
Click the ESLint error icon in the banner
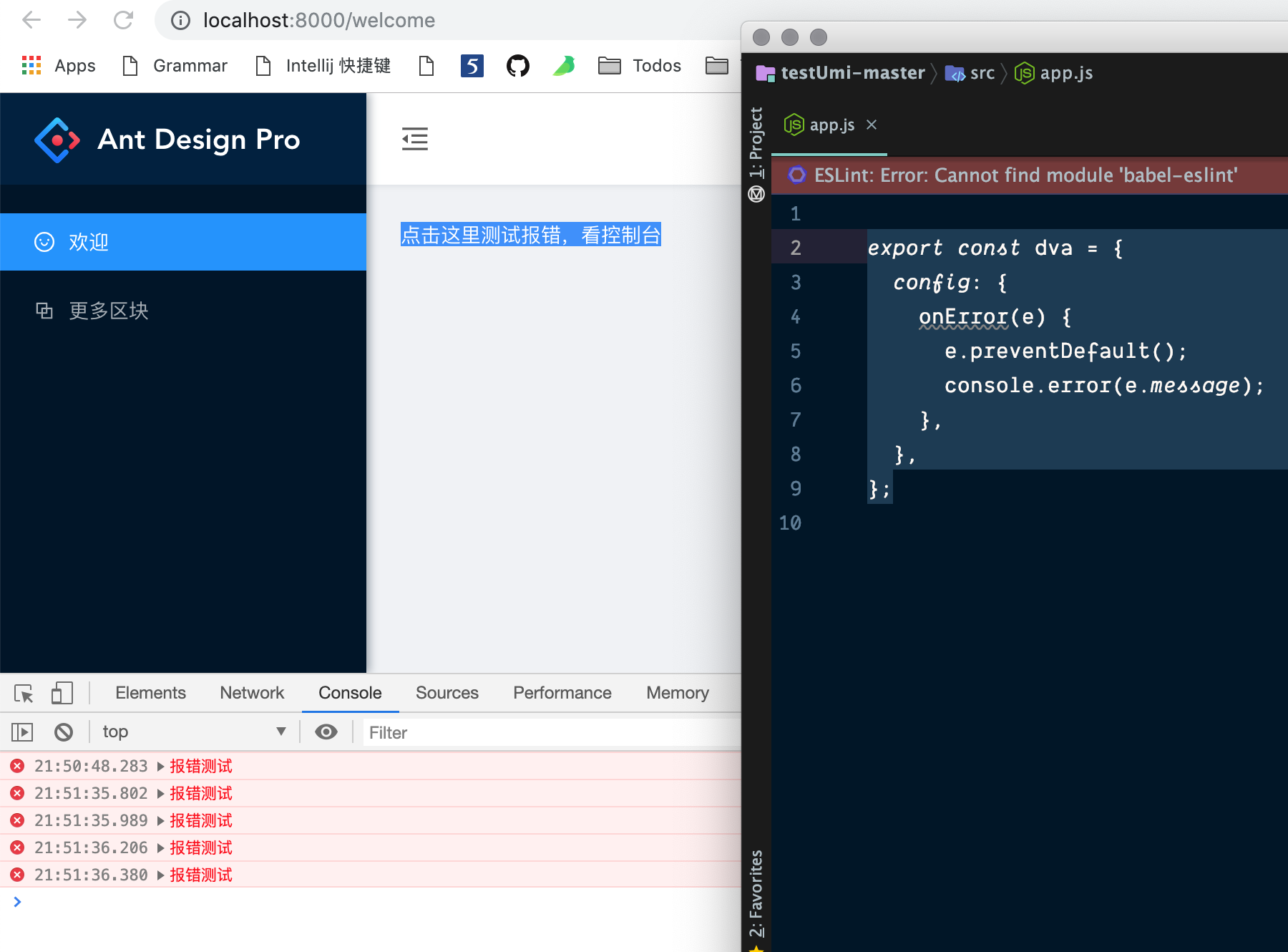point(797,175)
